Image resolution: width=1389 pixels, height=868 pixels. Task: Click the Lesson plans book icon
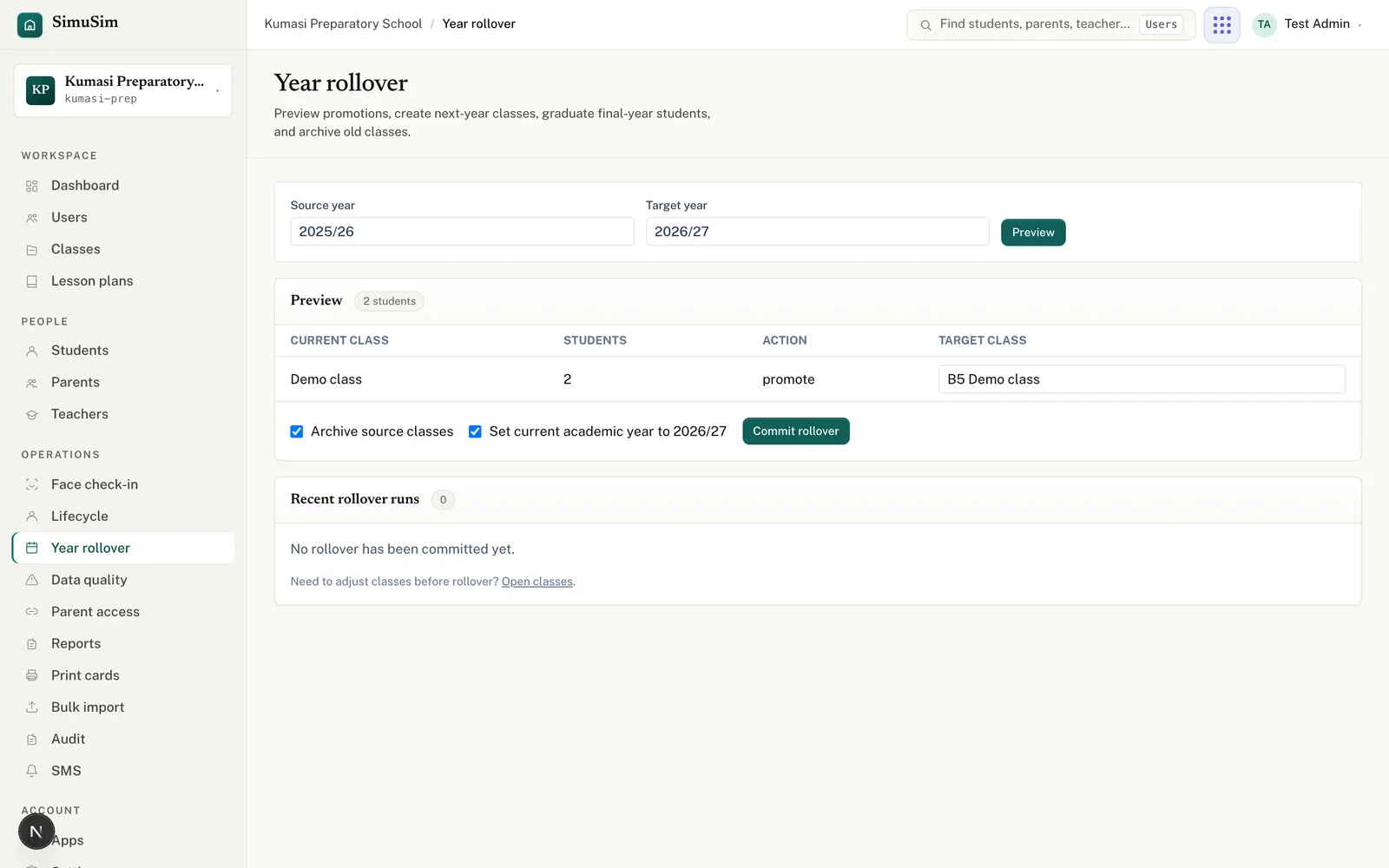32,281
